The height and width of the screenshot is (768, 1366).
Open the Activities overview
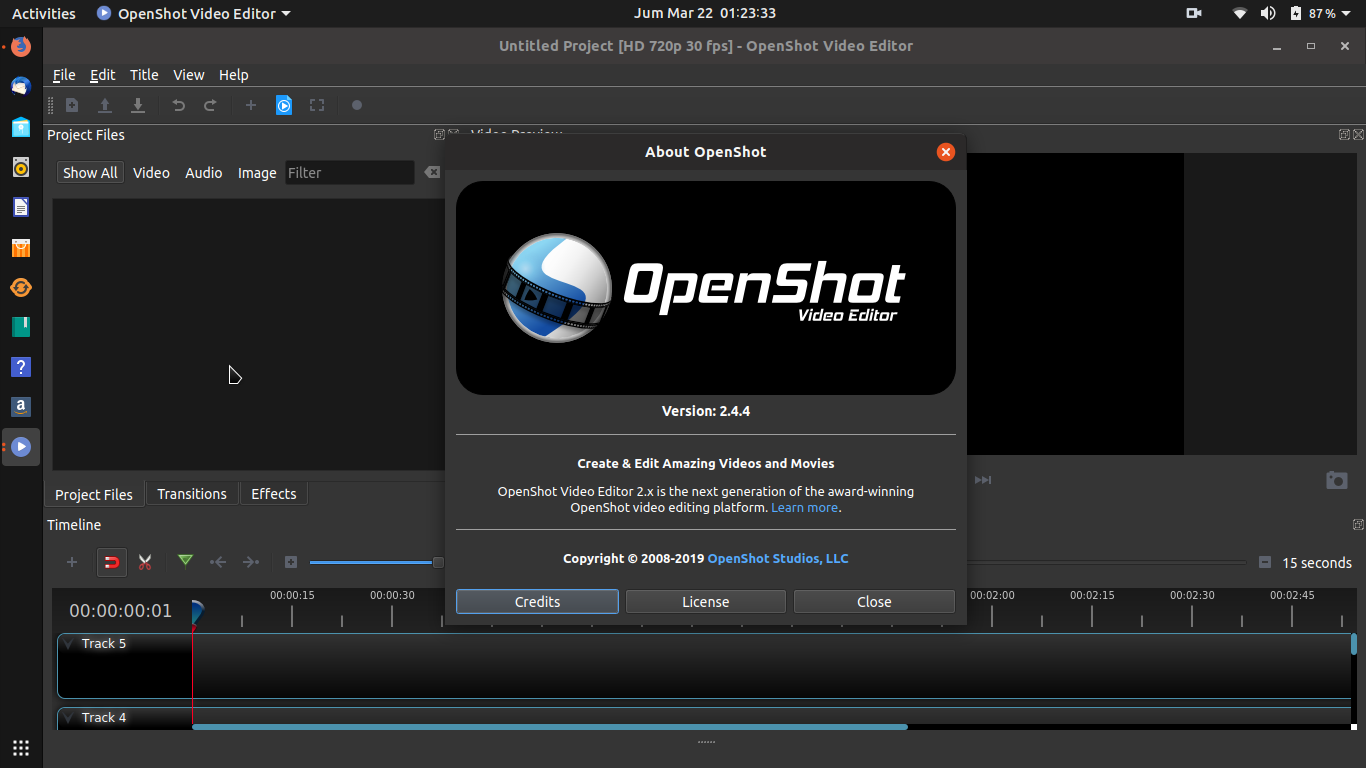tap(44, 13)
